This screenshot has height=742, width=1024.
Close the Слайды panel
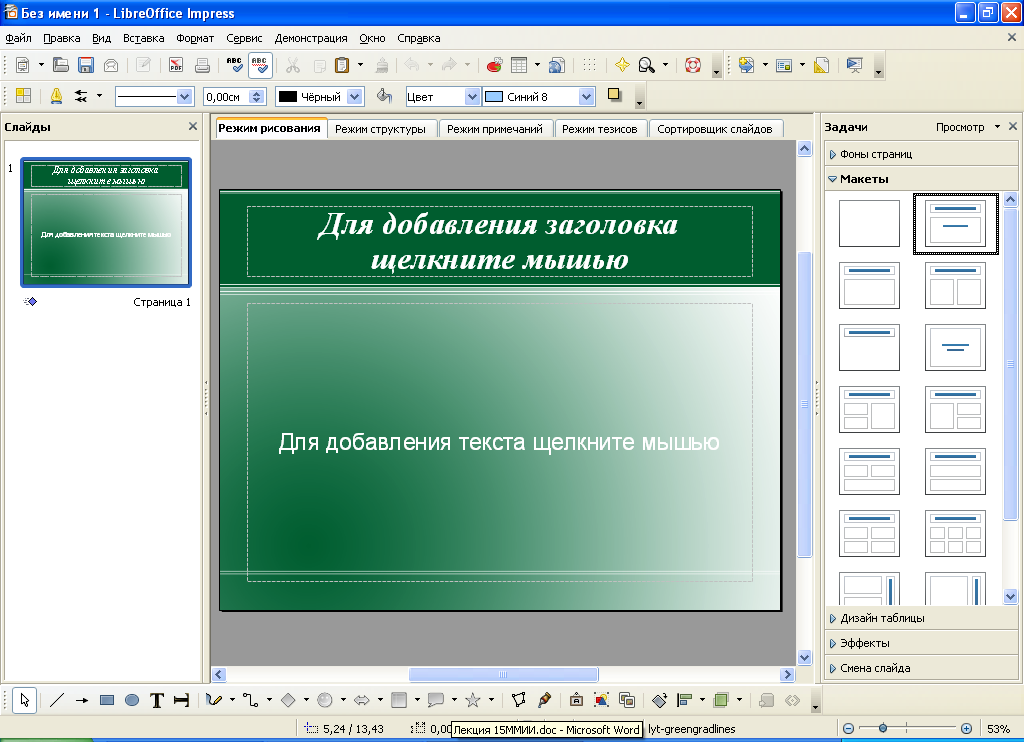193,126
